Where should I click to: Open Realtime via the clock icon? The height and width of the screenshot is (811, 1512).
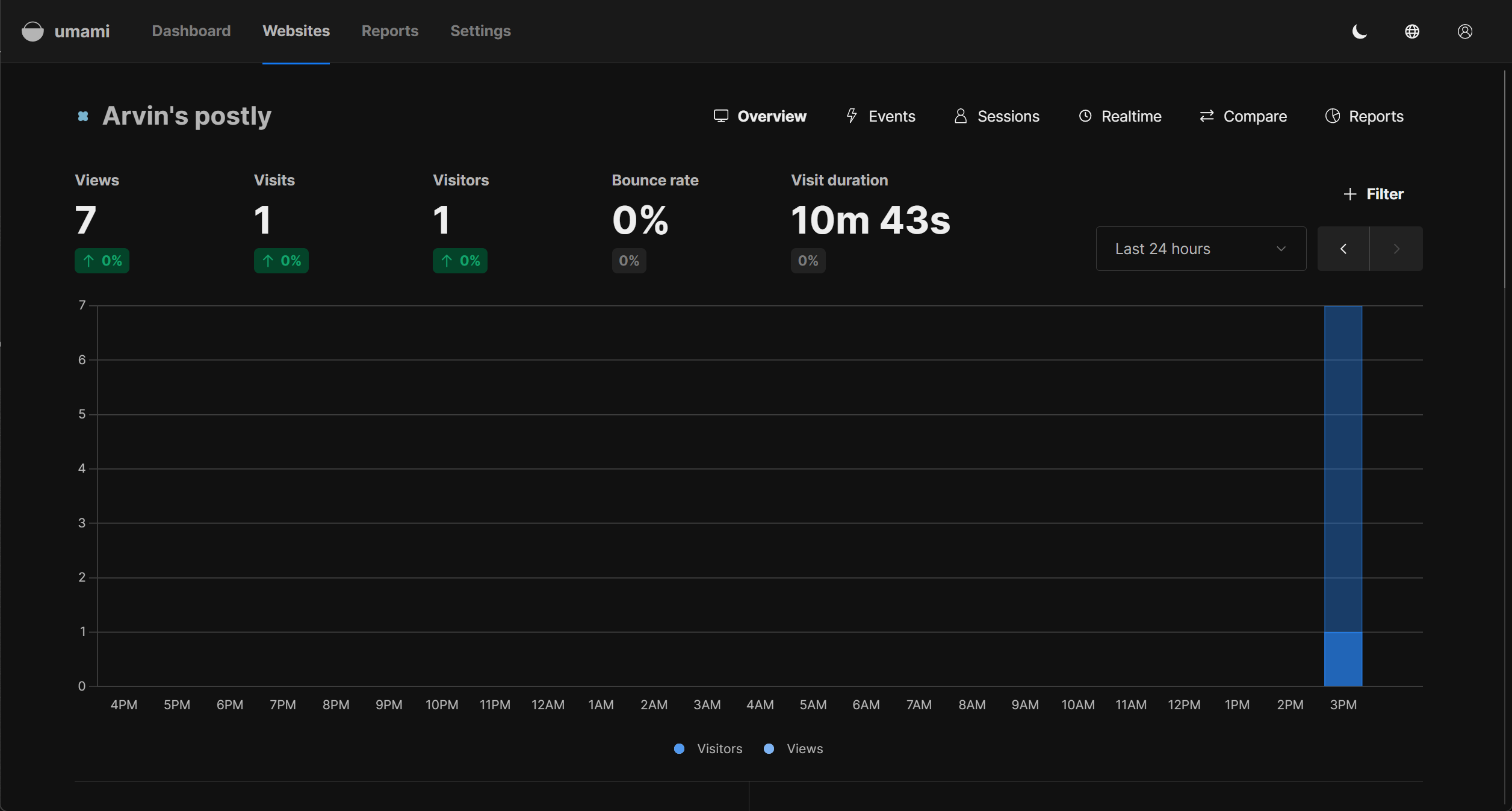pyautogui.click(x=1085, y=116)
